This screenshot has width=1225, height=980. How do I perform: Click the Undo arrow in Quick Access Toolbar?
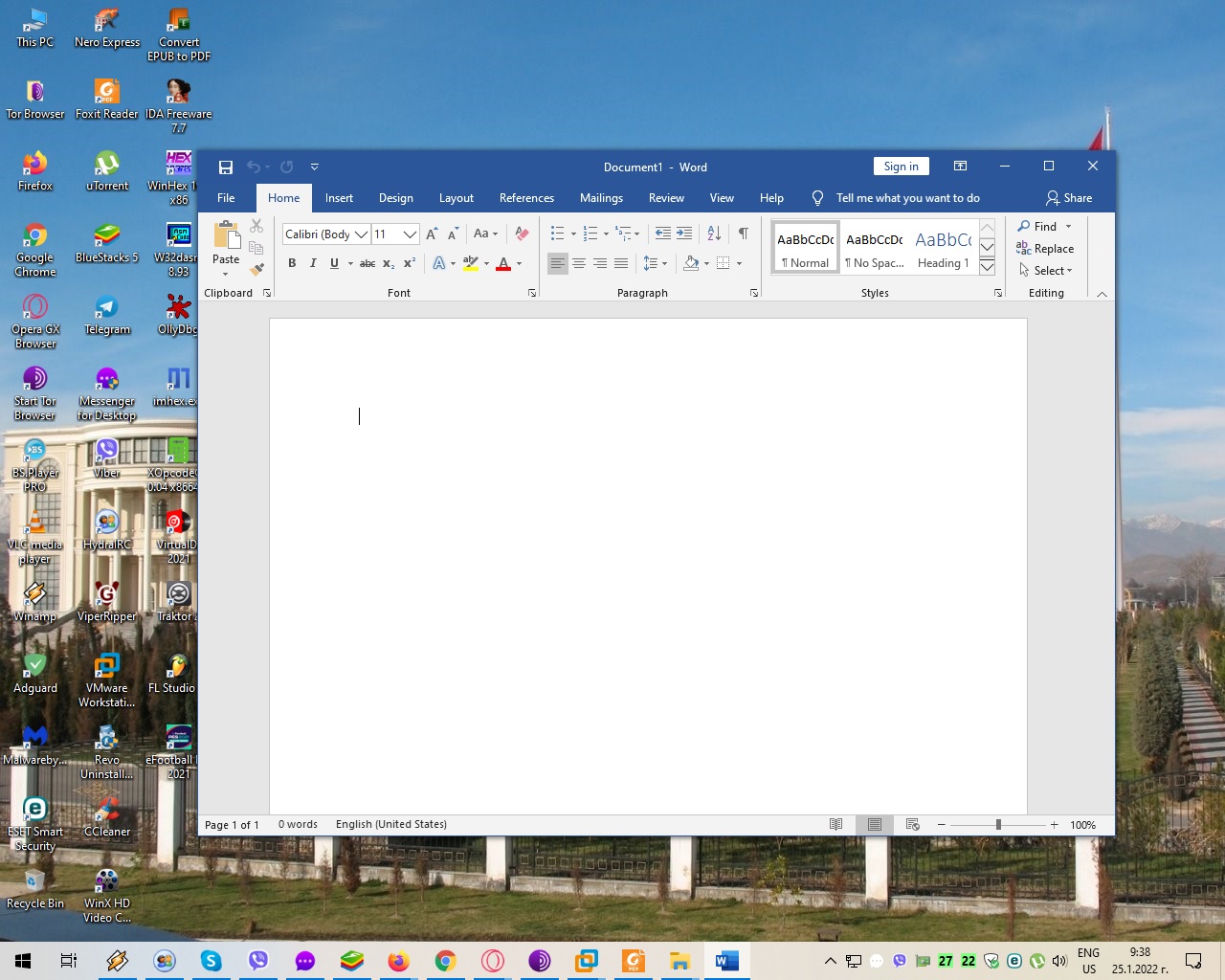[254, 167]
